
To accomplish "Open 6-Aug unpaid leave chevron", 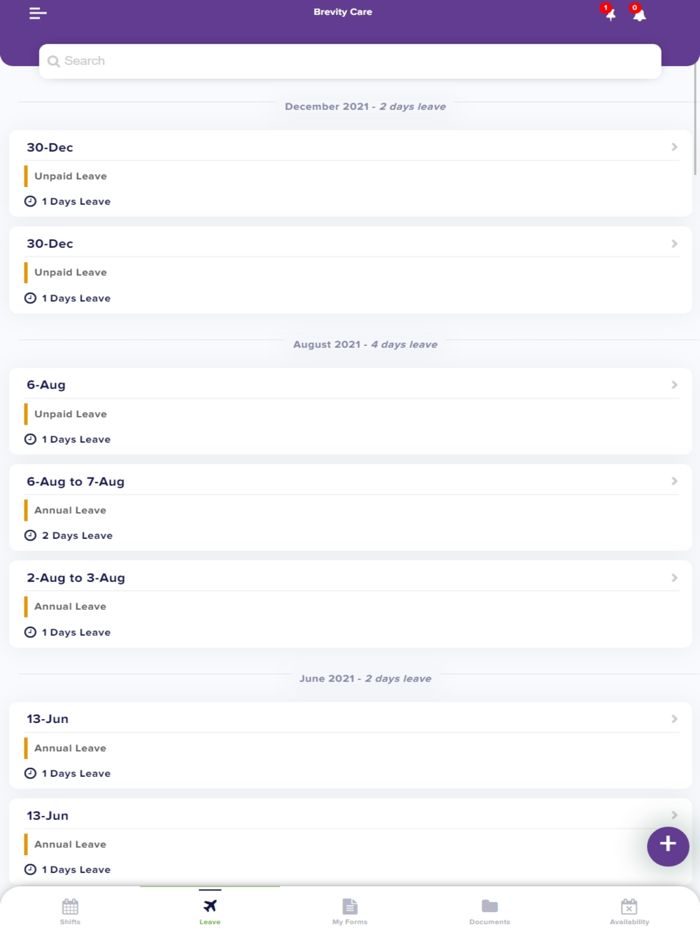I will click(675, 385).
